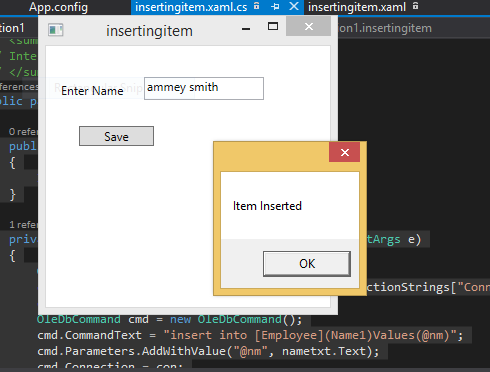Viewport: 490px width, 372px height.
Task: Close the insertingitem window
Action: [x=309, y=26]
